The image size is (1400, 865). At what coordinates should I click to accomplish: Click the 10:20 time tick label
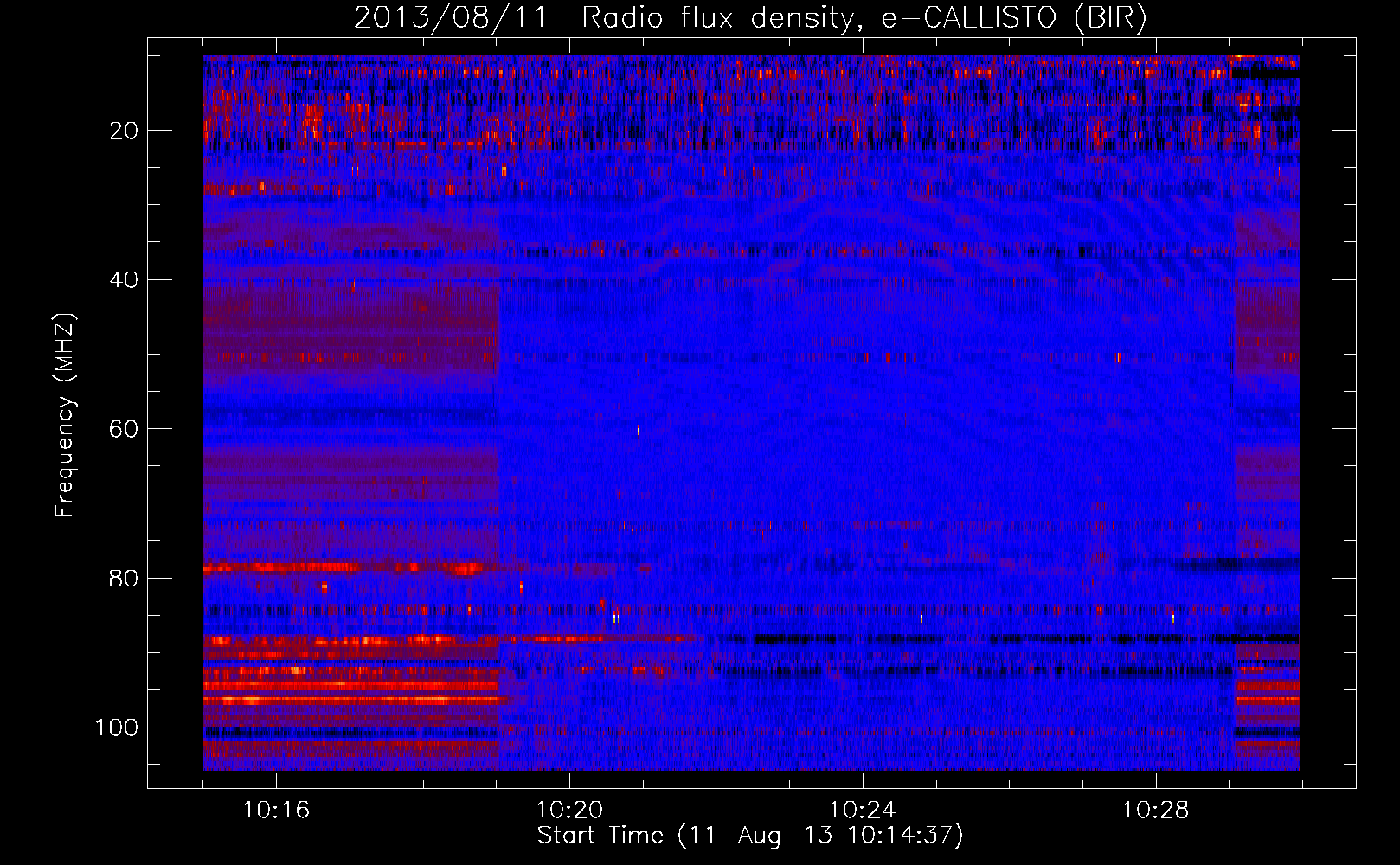(569, 811)
